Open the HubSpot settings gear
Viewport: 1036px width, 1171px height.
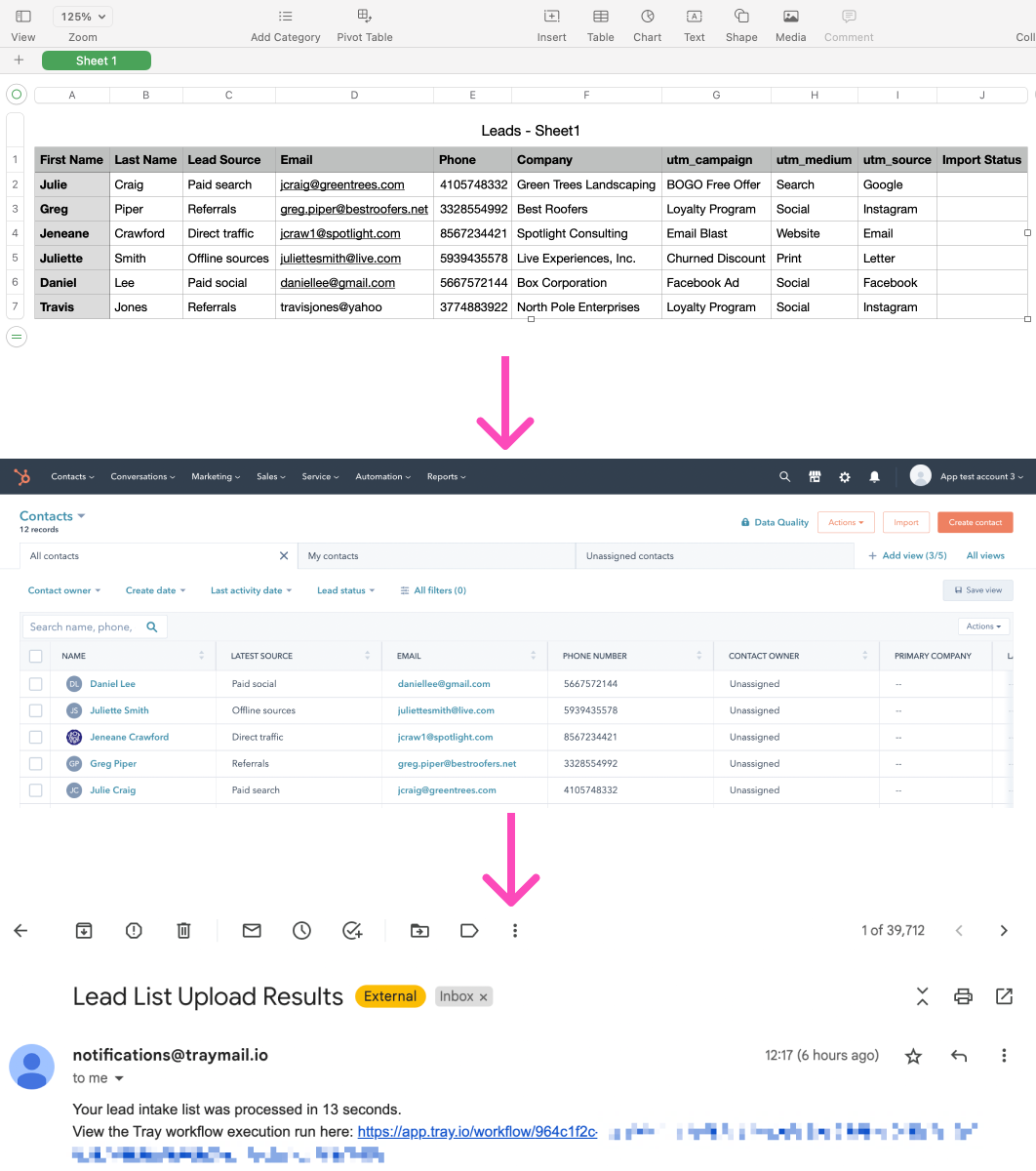(845, 476)
